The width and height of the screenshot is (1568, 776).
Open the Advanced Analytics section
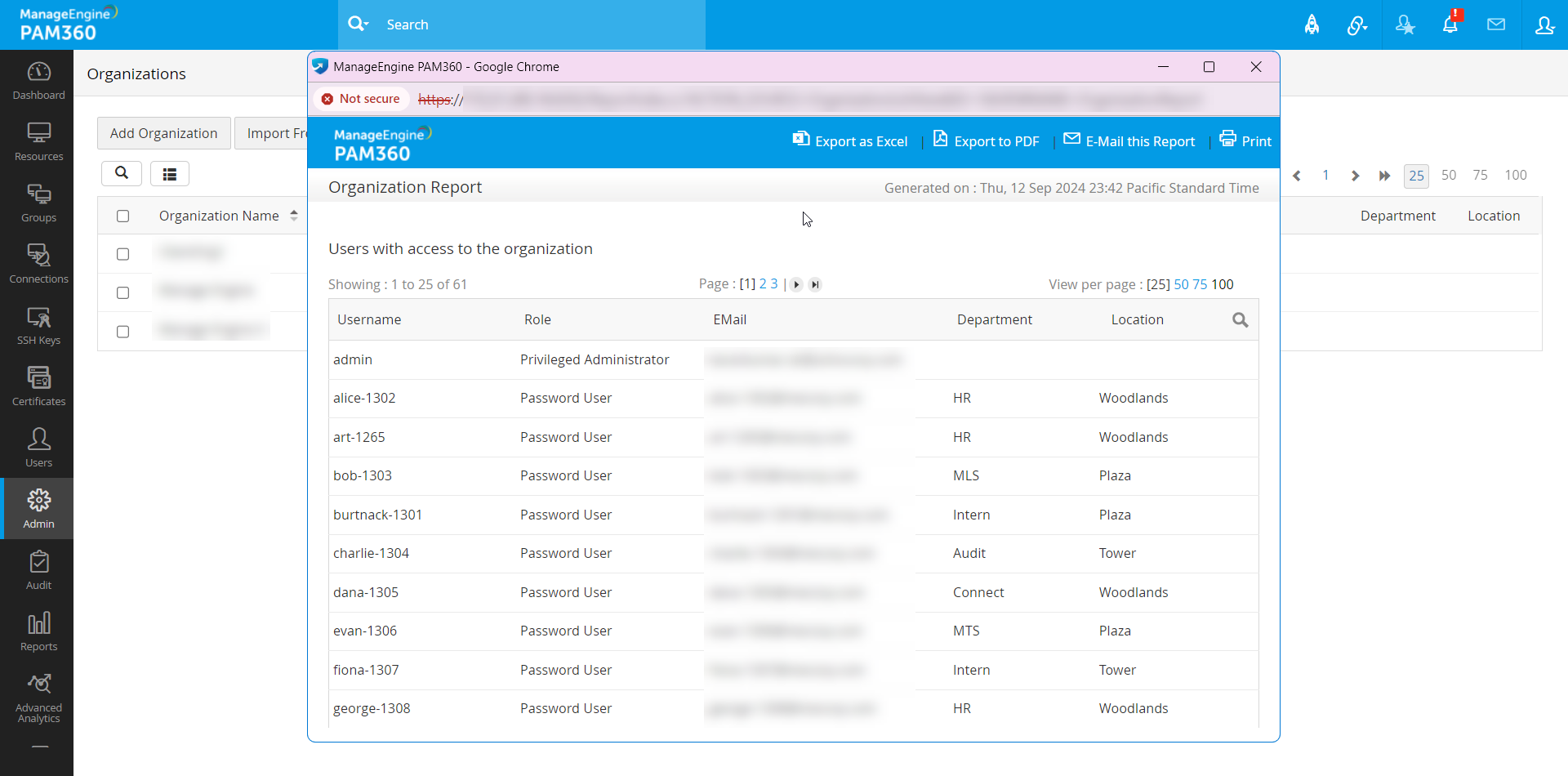[38, 695]
